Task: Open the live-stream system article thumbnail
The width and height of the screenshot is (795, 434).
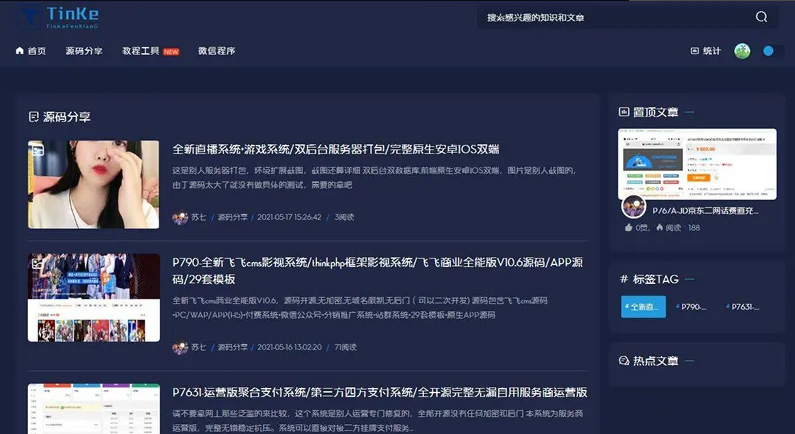Action: (93, 185)
